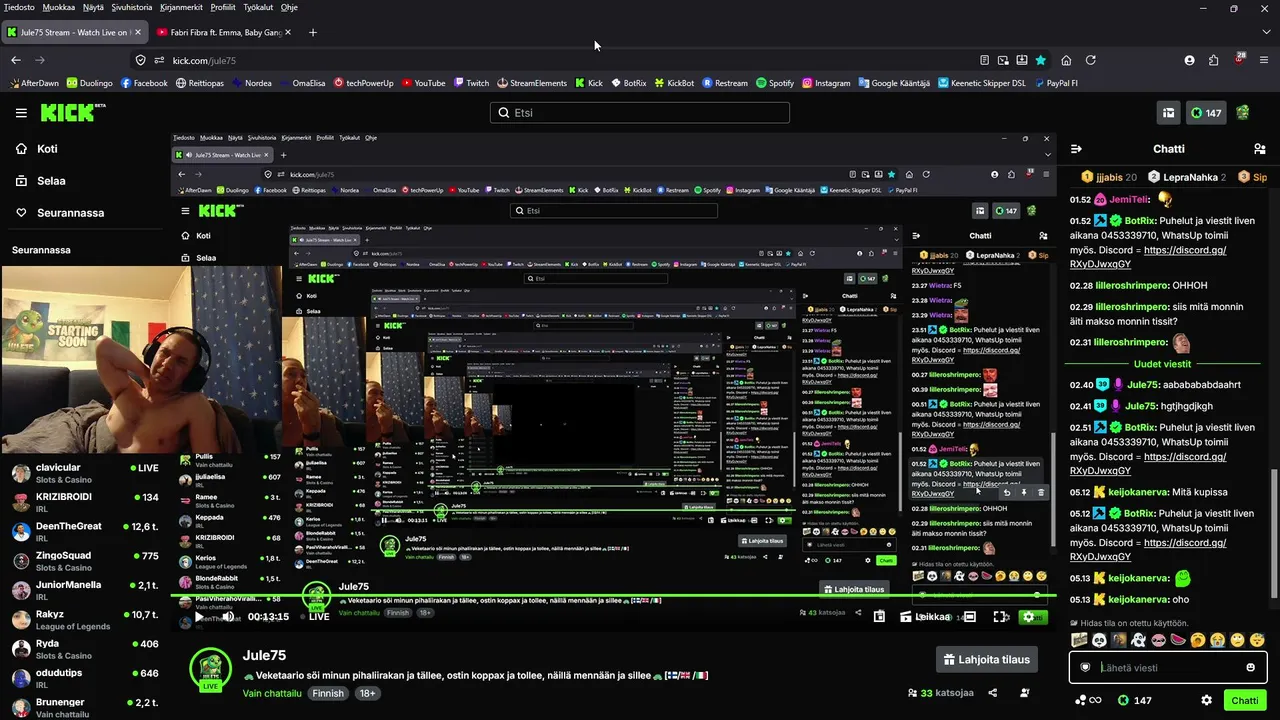Open the Kirjanmerkit menu
The image size is (1280, 720).
coord(181,7)
